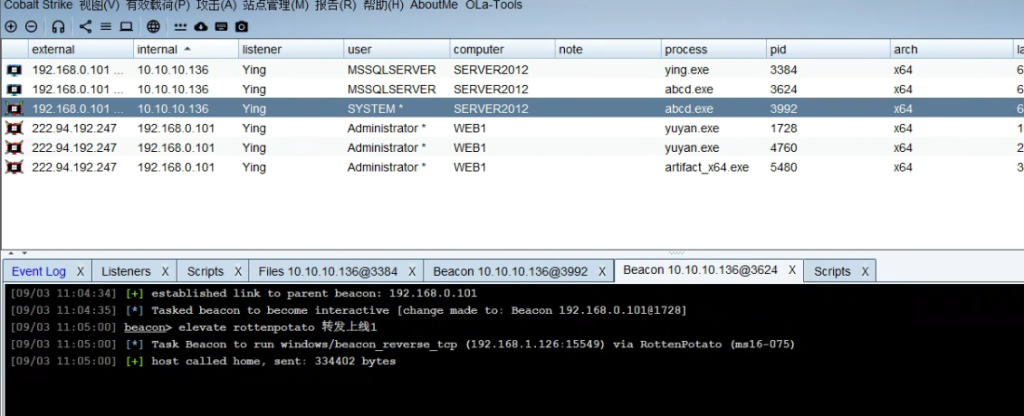
Task: Switch to target view laptop icon
Action: [x=126, y=27]
